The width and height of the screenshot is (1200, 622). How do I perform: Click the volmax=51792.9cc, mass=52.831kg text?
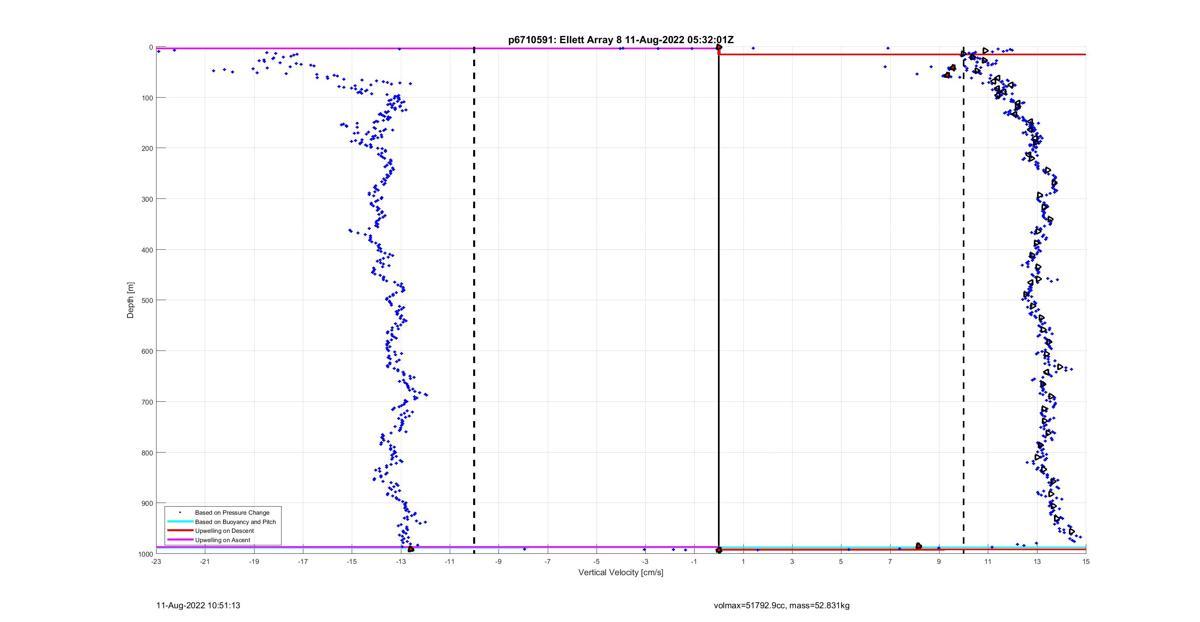[x=782, y=605]
